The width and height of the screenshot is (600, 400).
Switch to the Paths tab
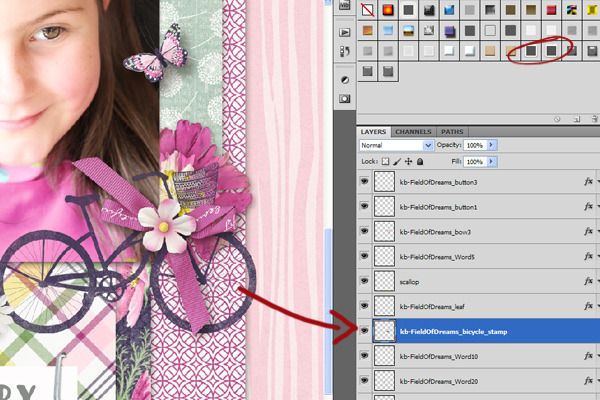[452, 132]
